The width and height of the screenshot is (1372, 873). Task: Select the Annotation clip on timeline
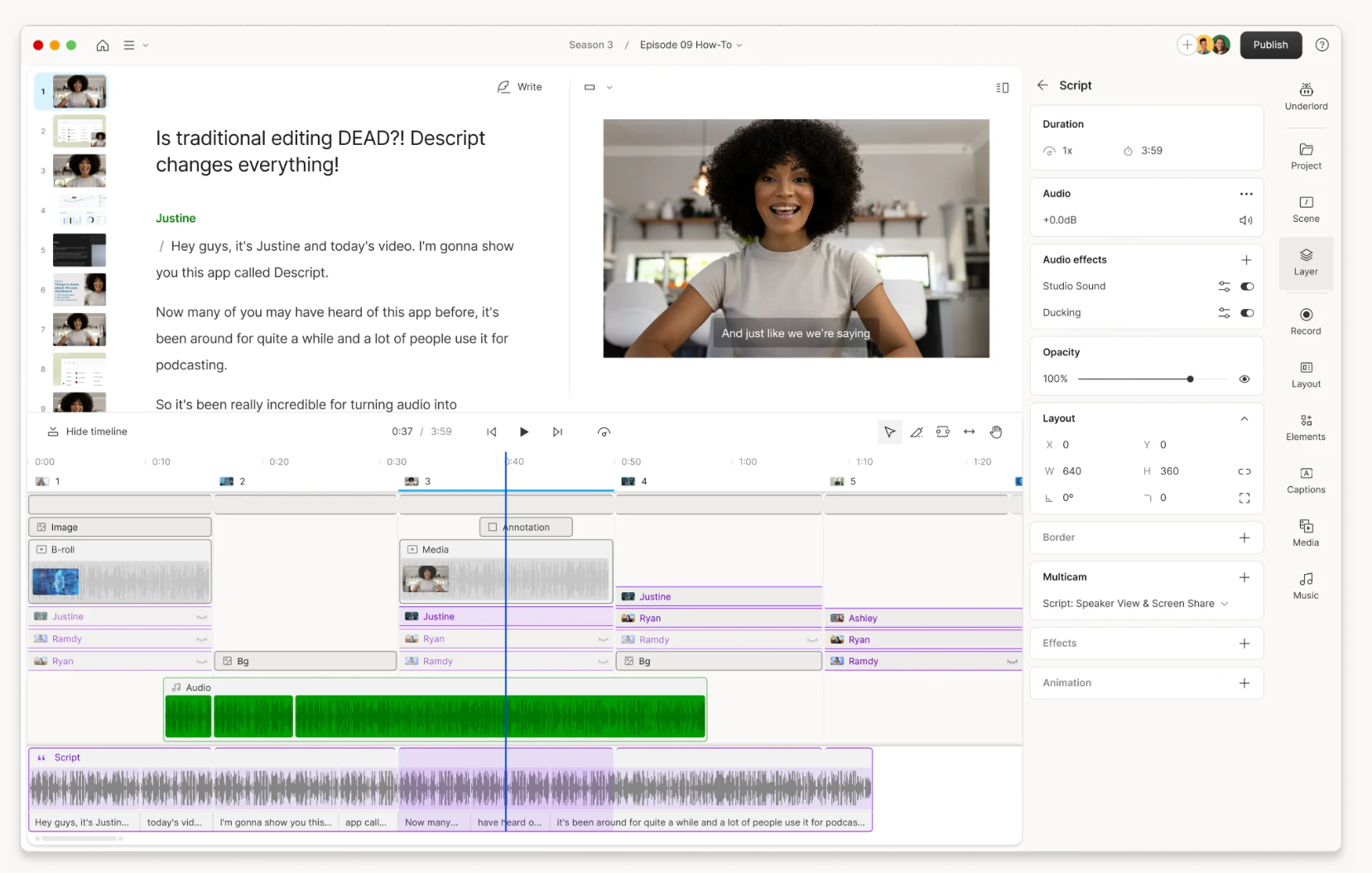(x=526, y=527)
